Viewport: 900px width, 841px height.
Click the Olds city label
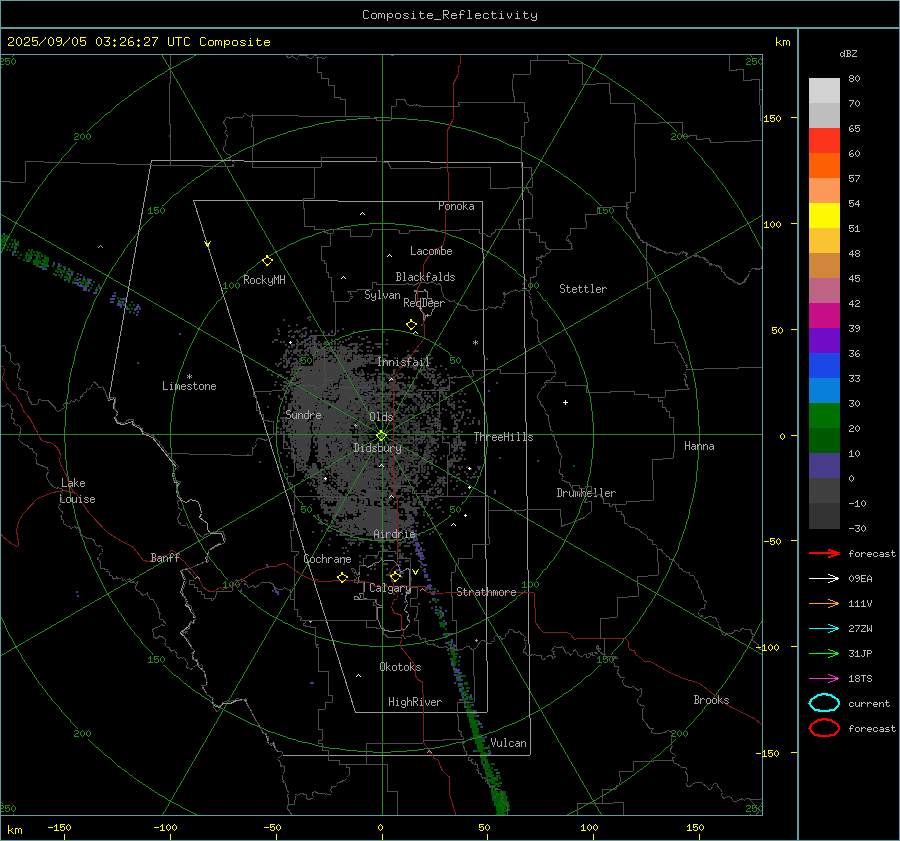(x=381, y=417)
